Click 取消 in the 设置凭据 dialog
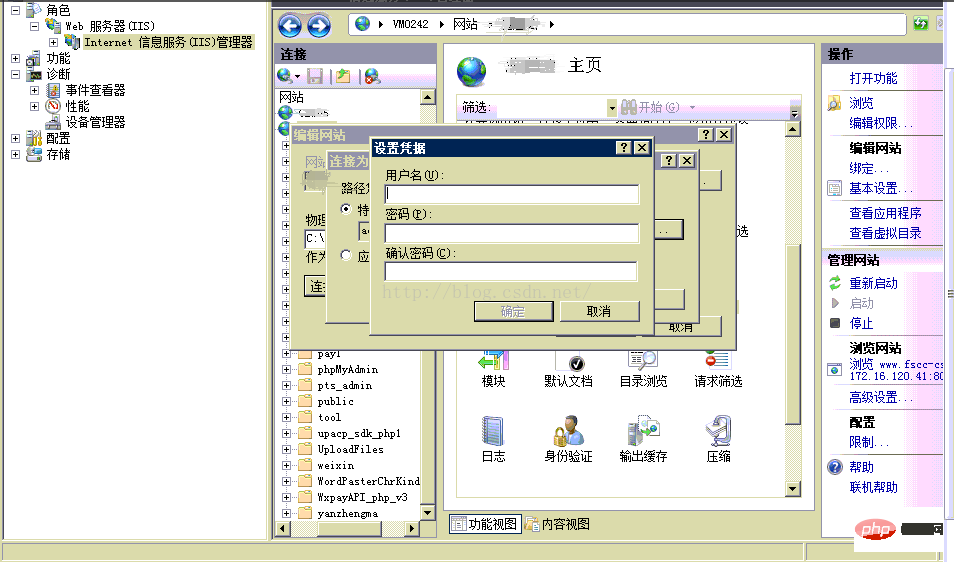954x562 pixels. [599, 311]
